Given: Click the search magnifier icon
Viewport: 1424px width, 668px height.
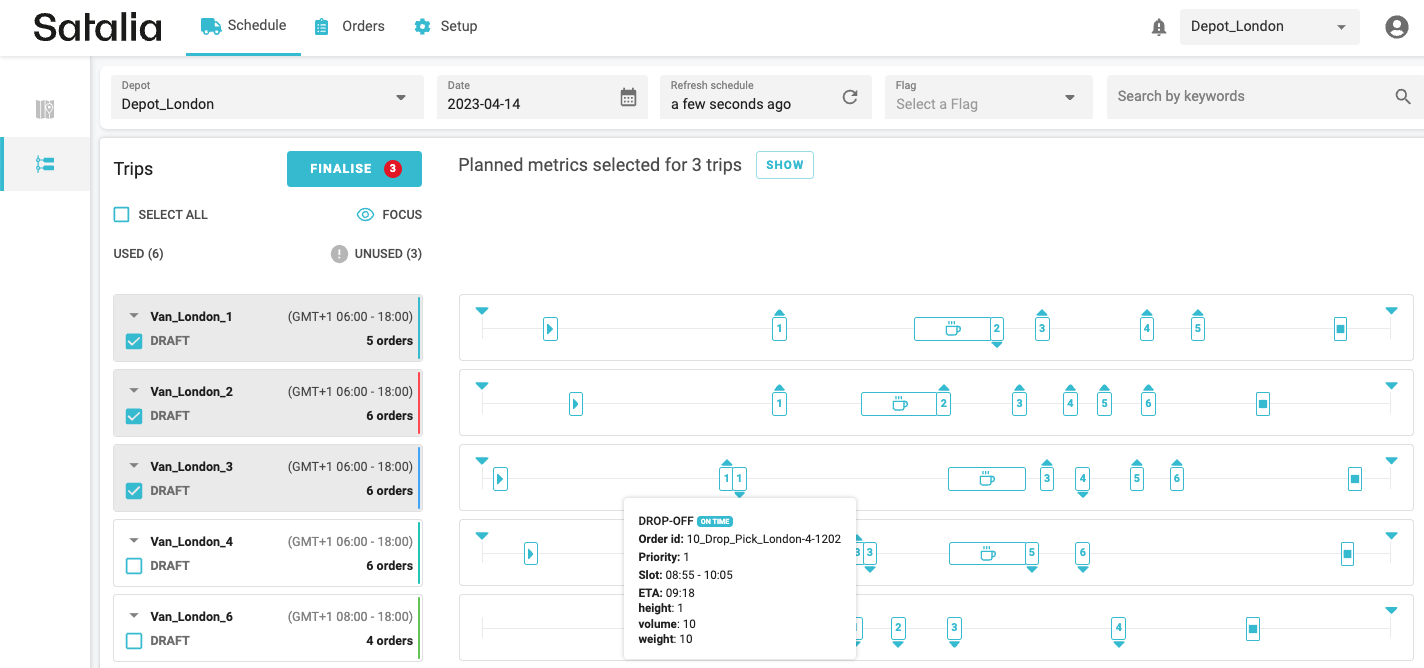Looking at the screenshot, I should coord(1403,97).
